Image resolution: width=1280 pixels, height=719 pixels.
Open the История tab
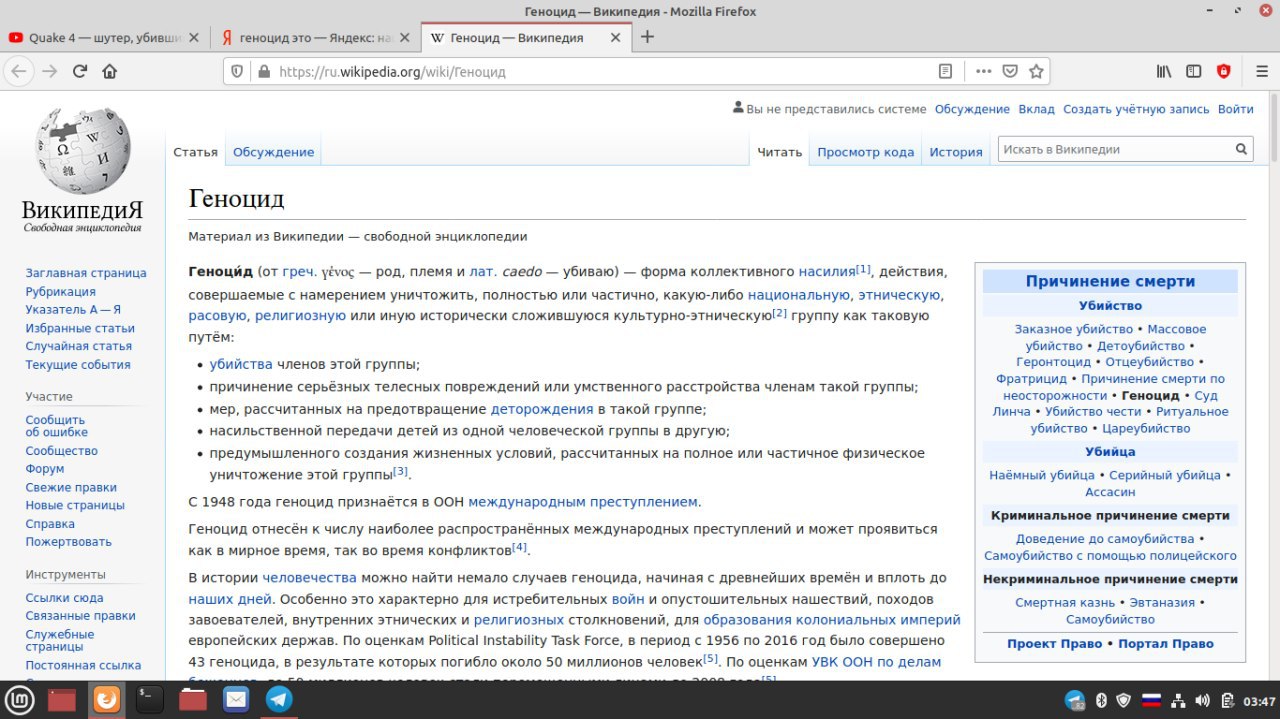point(956,152)
